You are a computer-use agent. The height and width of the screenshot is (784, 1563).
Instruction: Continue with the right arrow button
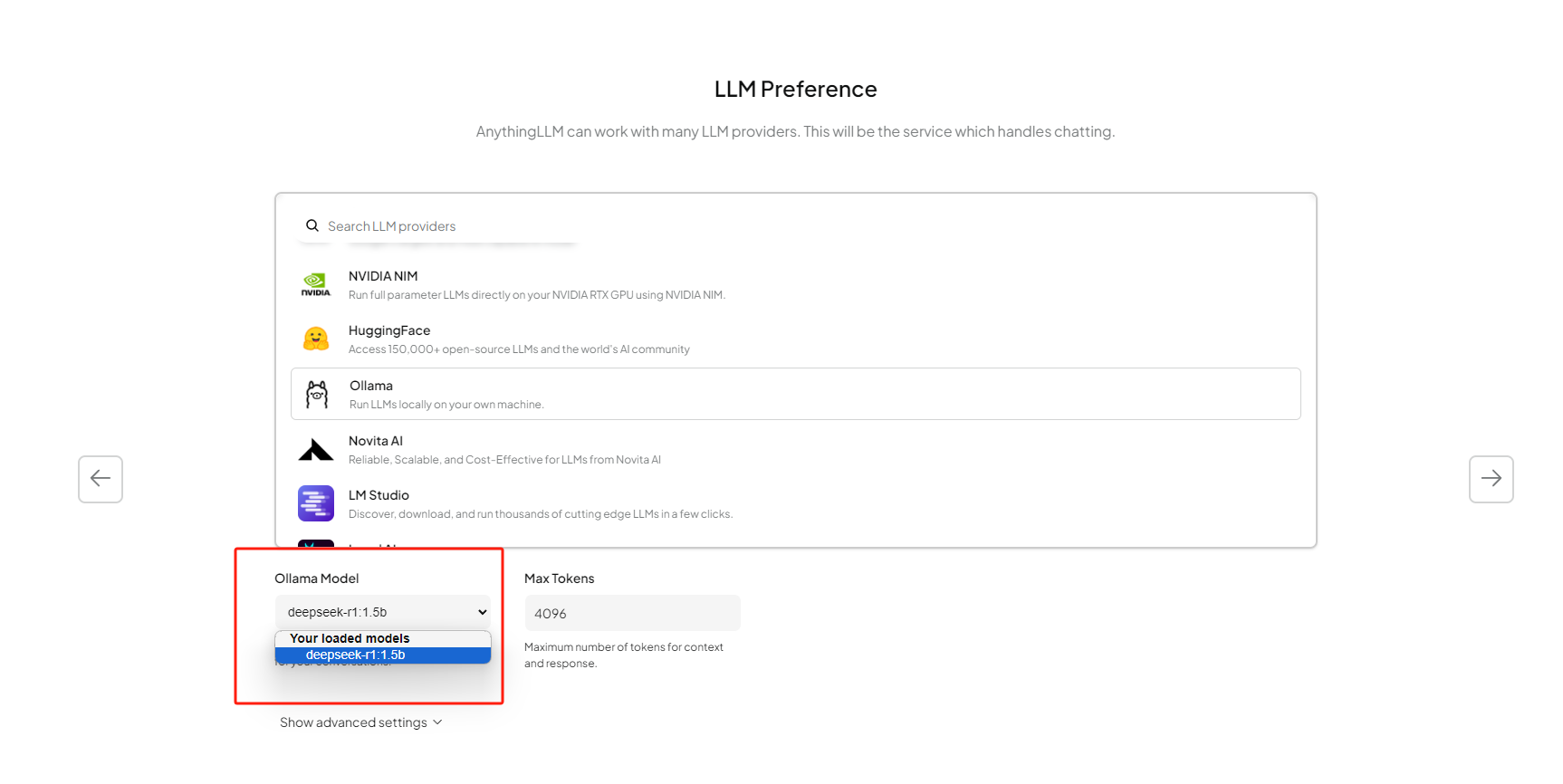coord(1491,479)
